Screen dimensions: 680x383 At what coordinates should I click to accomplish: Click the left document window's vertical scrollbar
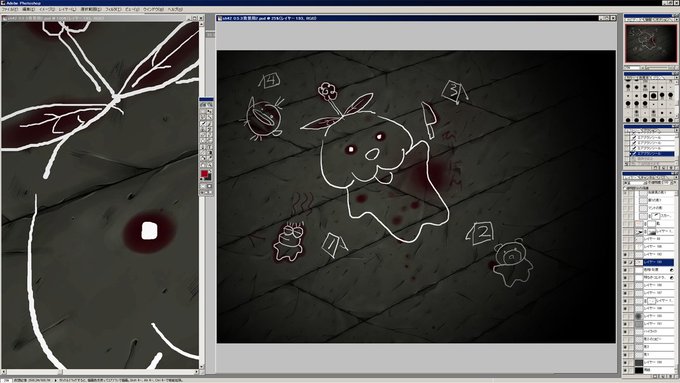201,195
